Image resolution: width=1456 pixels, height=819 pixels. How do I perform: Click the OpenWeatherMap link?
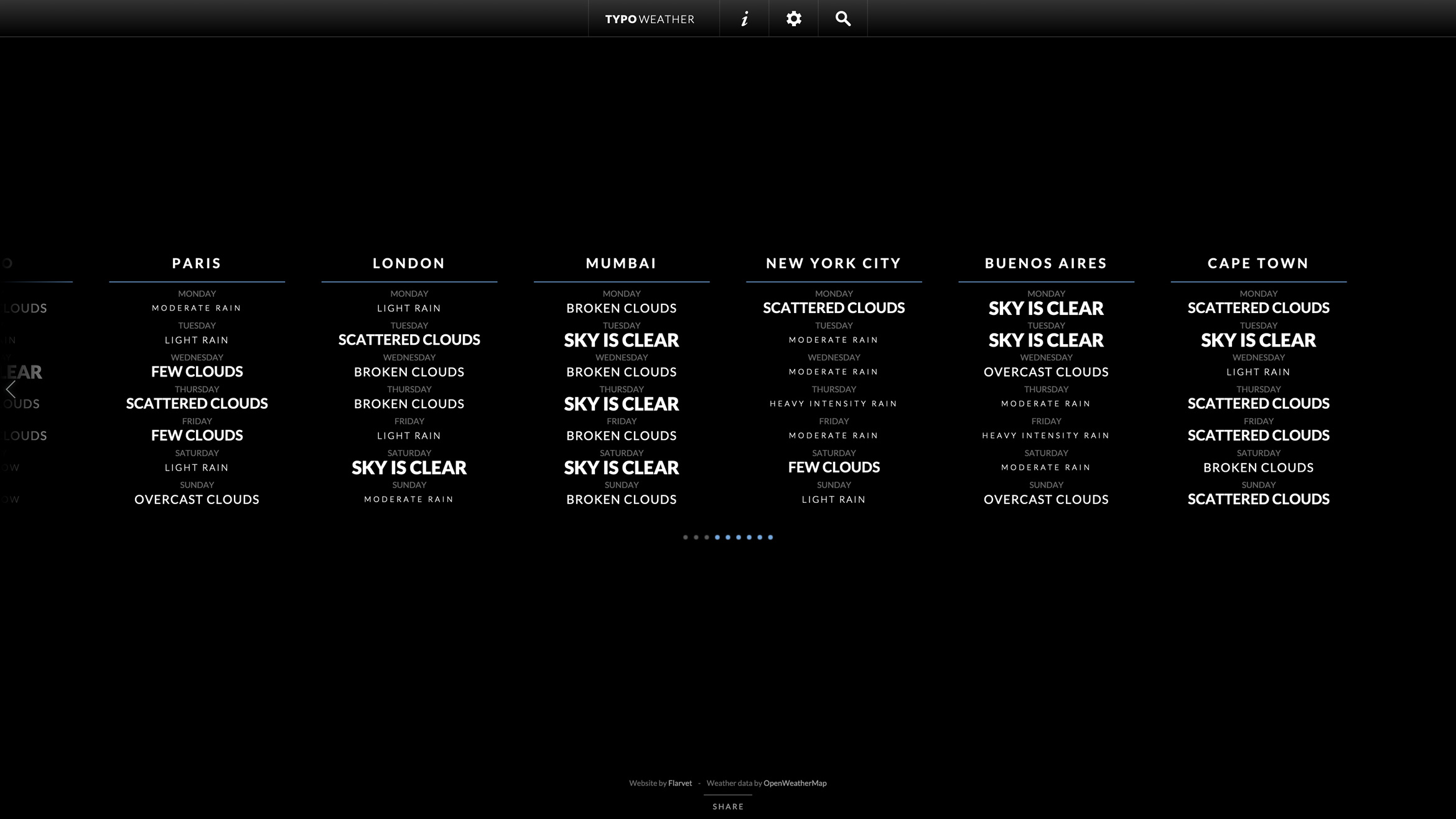(x=795, y=783)
